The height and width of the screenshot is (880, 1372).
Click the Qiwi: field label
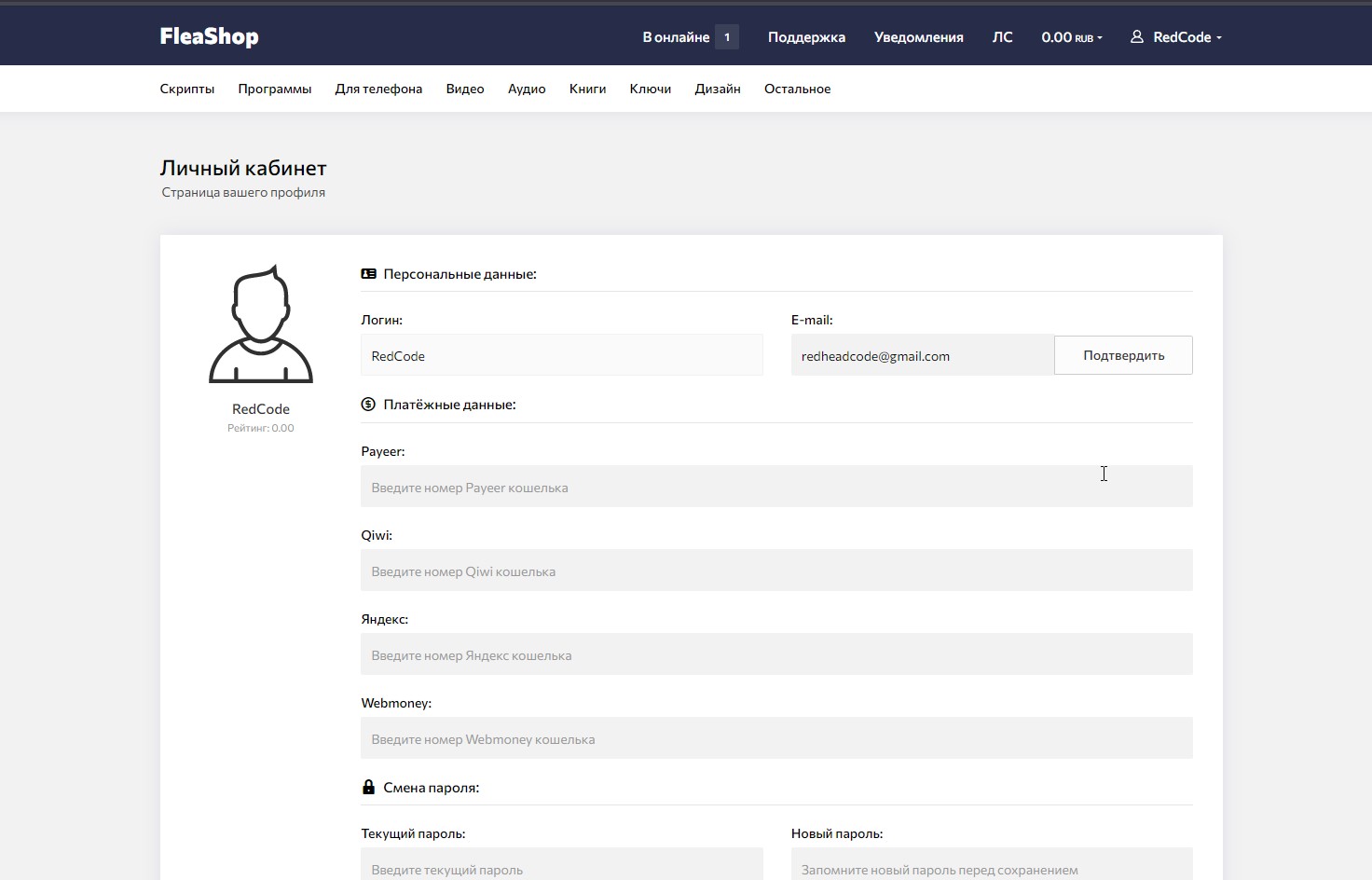[377, 535]
